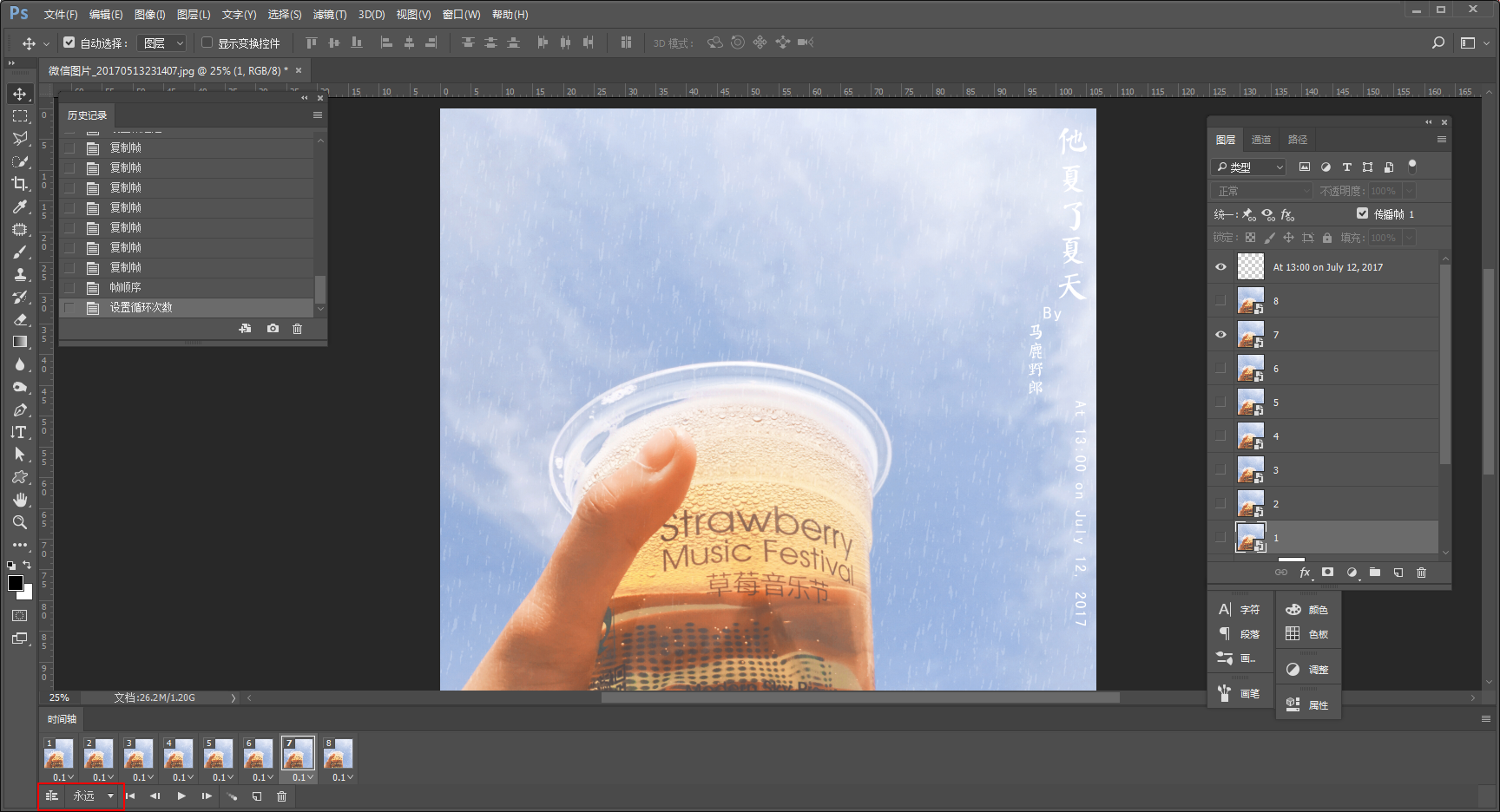The height and width of the screenshot is (812, 1500).
Task: Open the History panel menu
Action: pyautogui.click(x=318, y=115)
